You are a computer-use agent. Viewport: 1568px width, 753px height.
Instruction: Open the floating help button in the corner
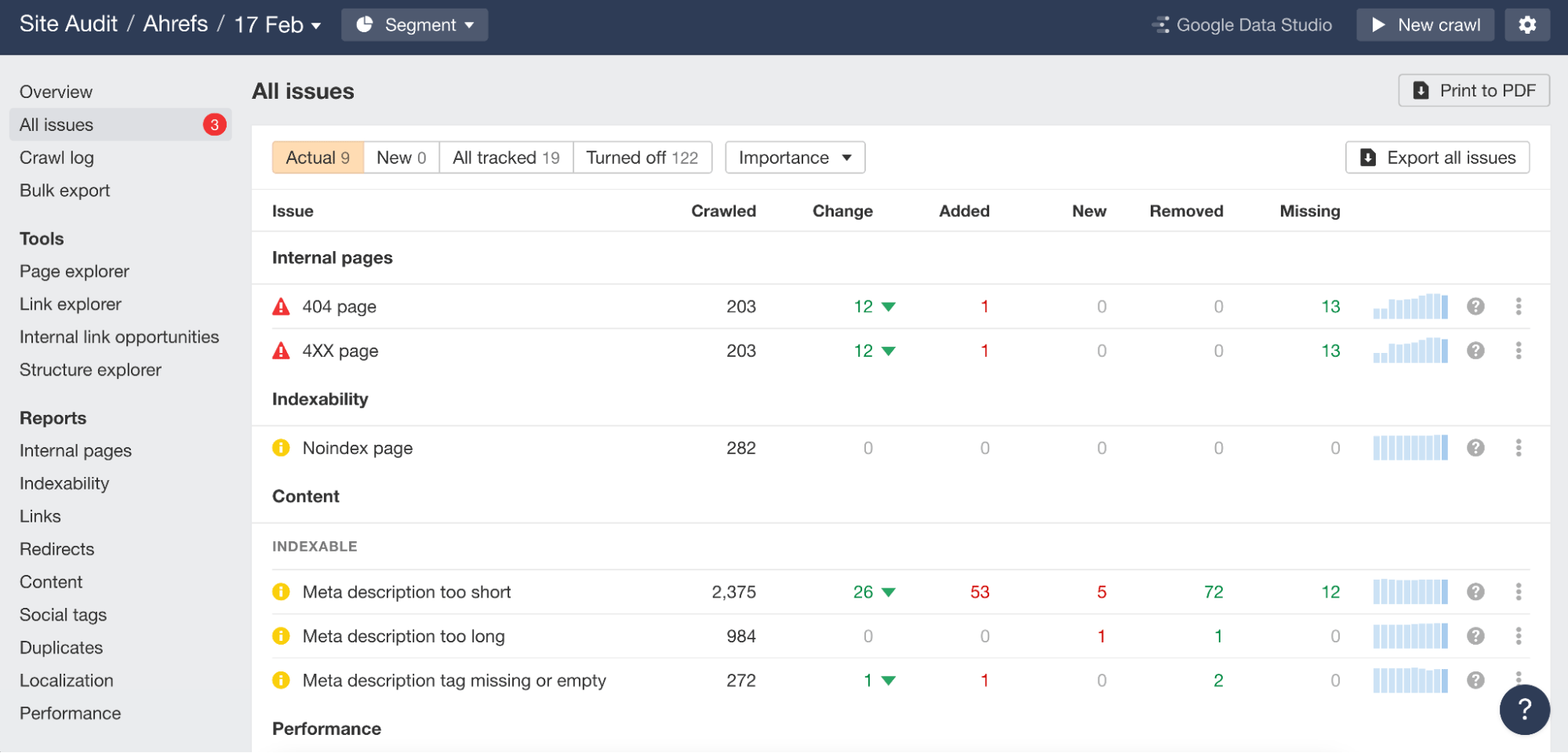click(x=1523, y=709)
